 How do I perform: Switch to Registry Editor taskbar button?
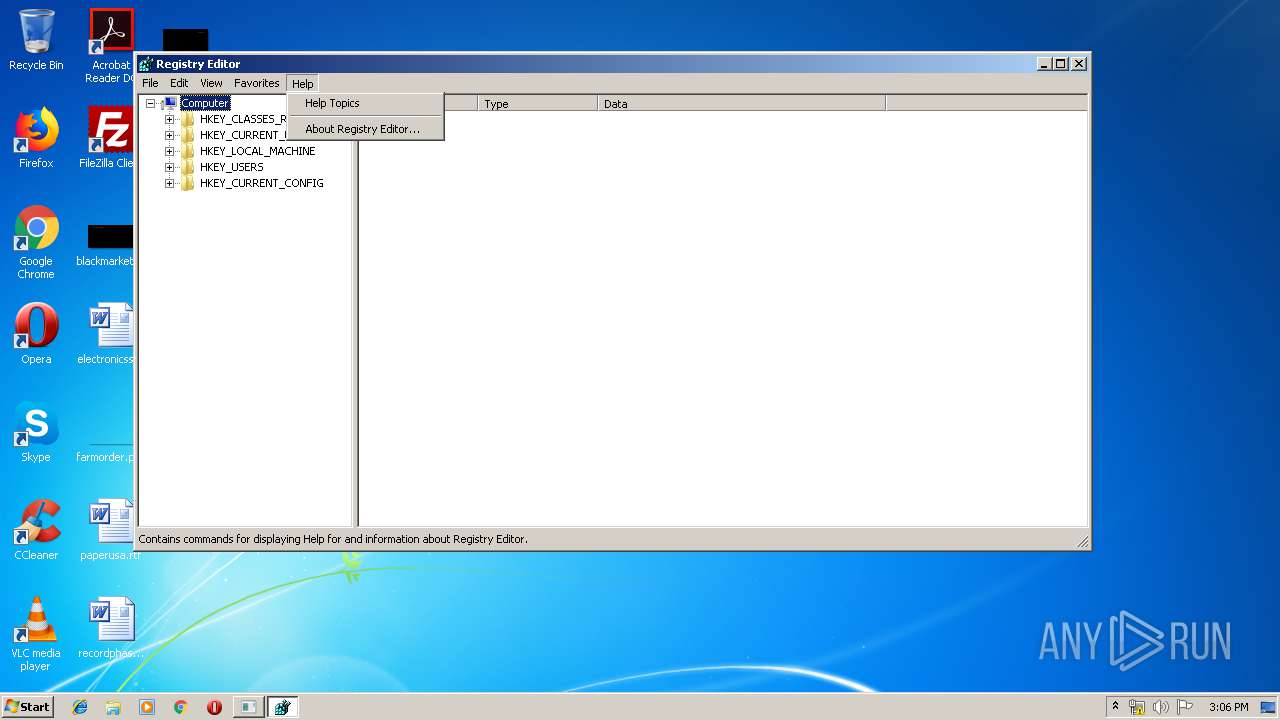click(282, 707)
